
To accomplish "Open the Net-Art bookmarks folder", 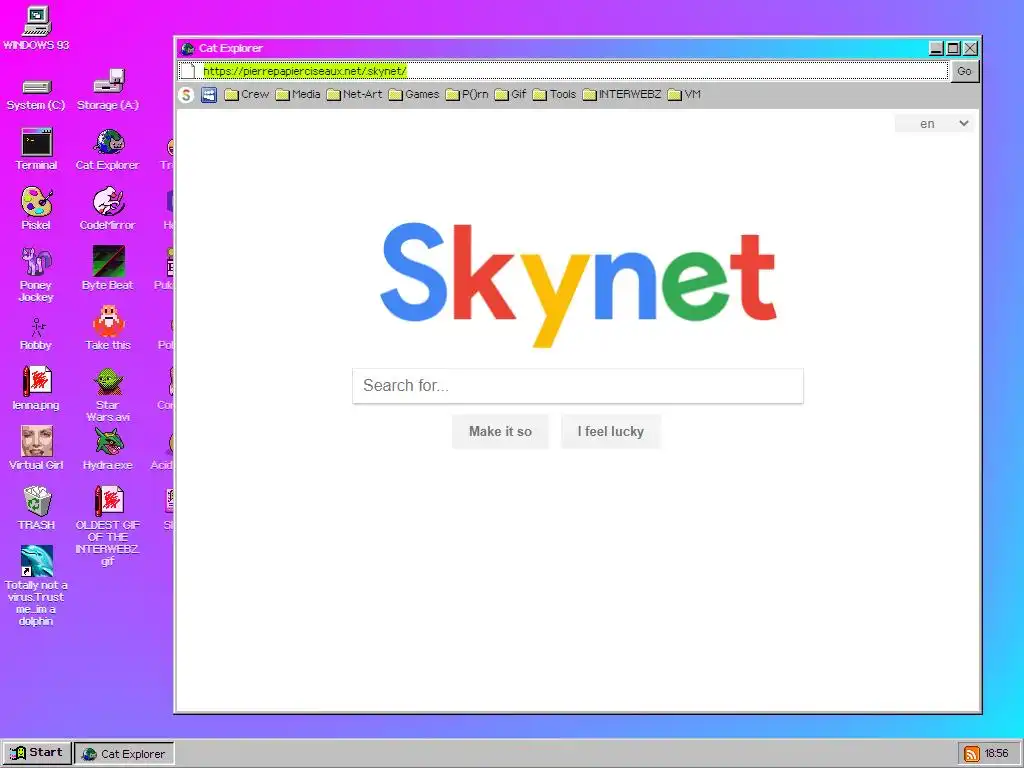I will (x=355, y=95).
